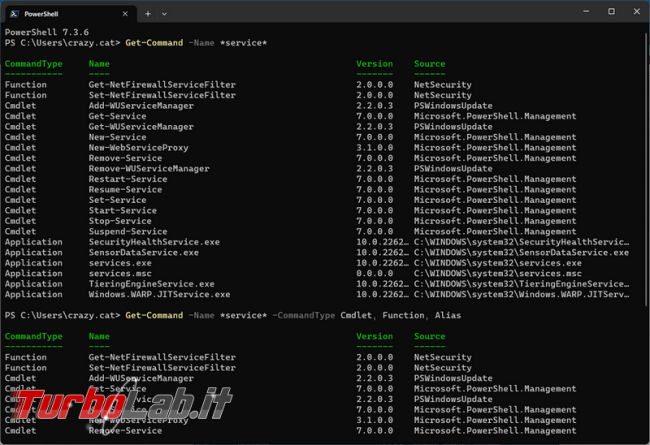Click the 'Suspend-Service' cmdlet name
The width and height of the screenshot is (650, 445).
pyautogui.click(x=128, y=231)
